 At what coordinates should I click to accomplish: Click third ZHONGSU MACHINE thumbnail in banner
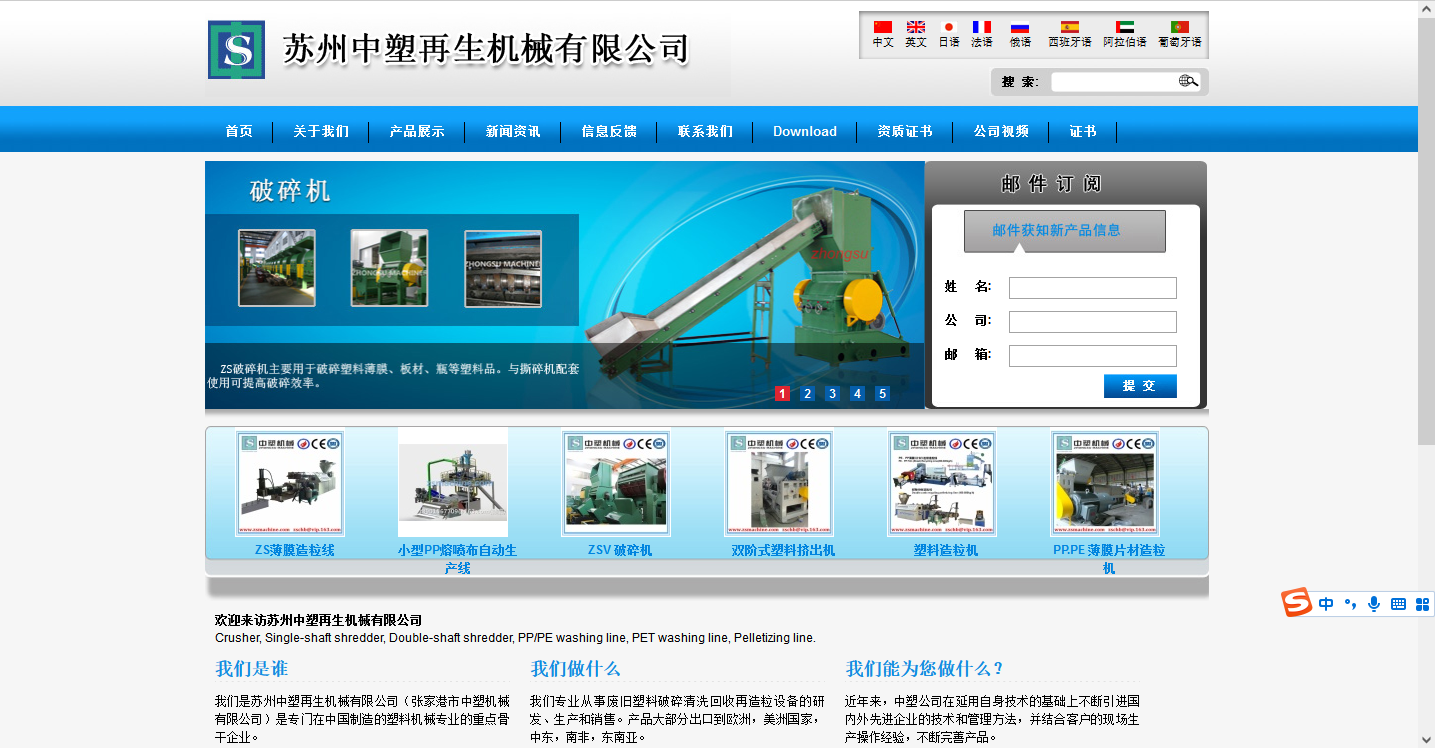(x=503, y=268)
